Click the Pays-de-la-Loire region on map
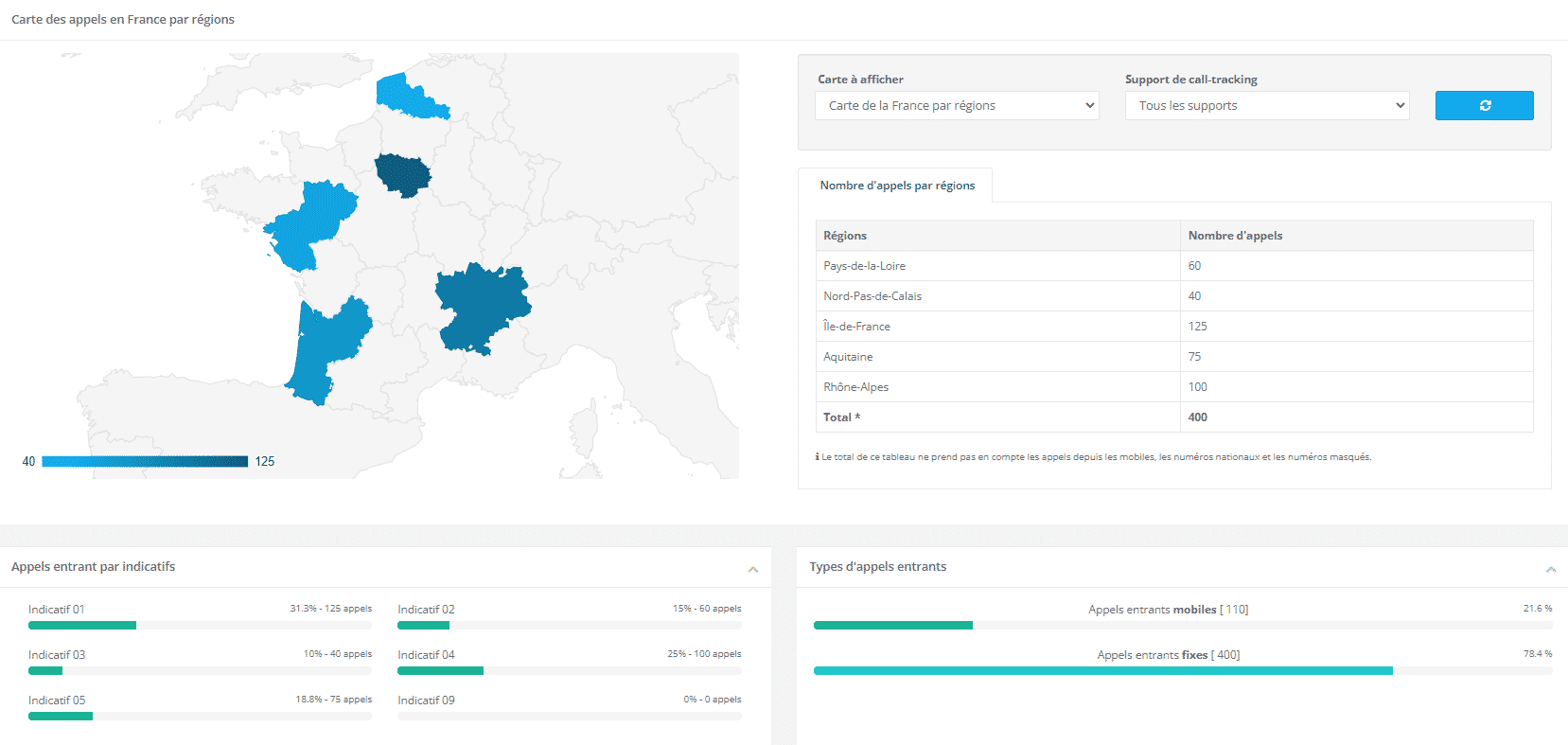1568x745 pixels. [x=312, y=225]
